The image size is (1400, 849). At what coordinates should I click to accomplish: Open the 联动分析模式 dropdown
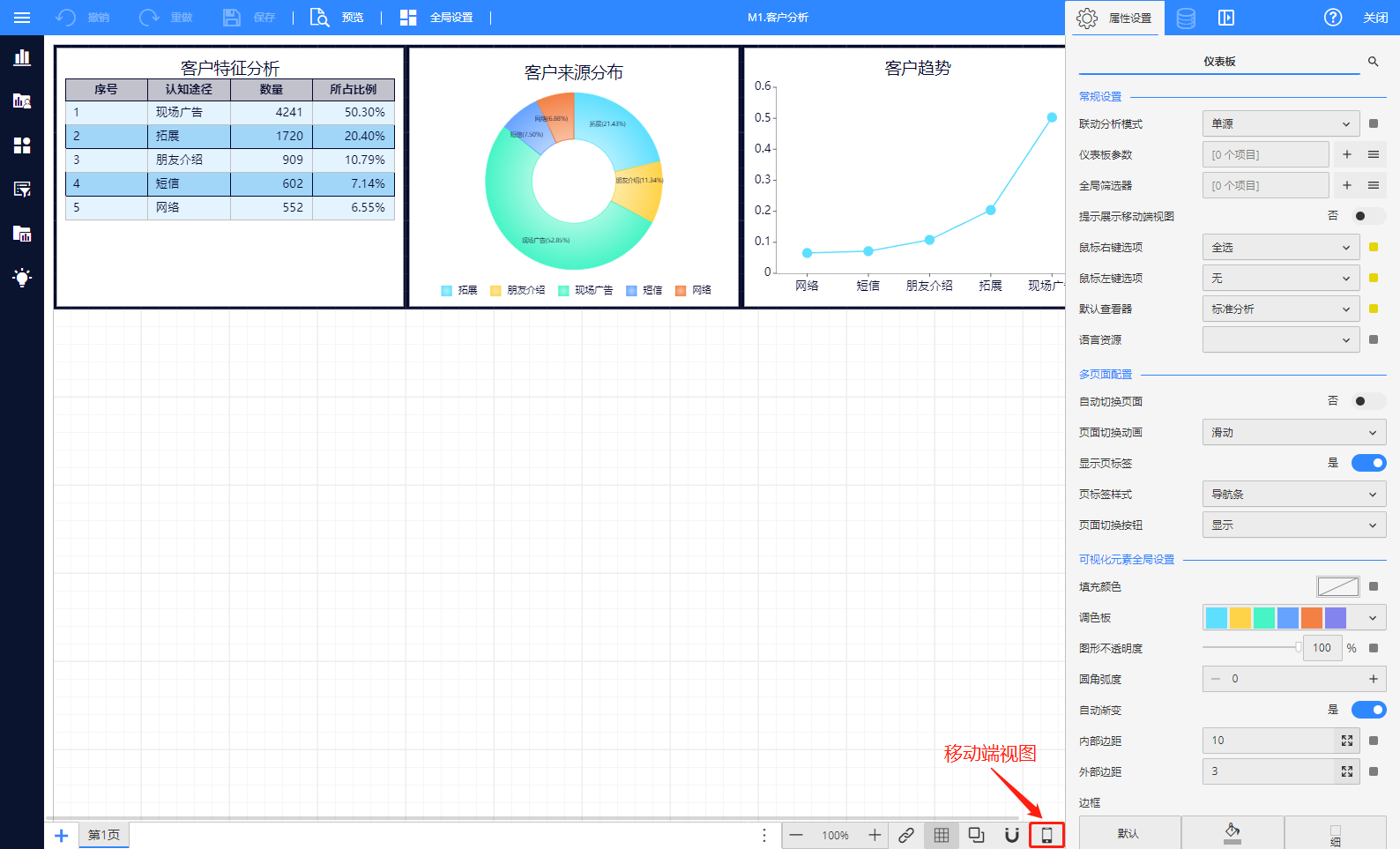tap(1280, 124)
